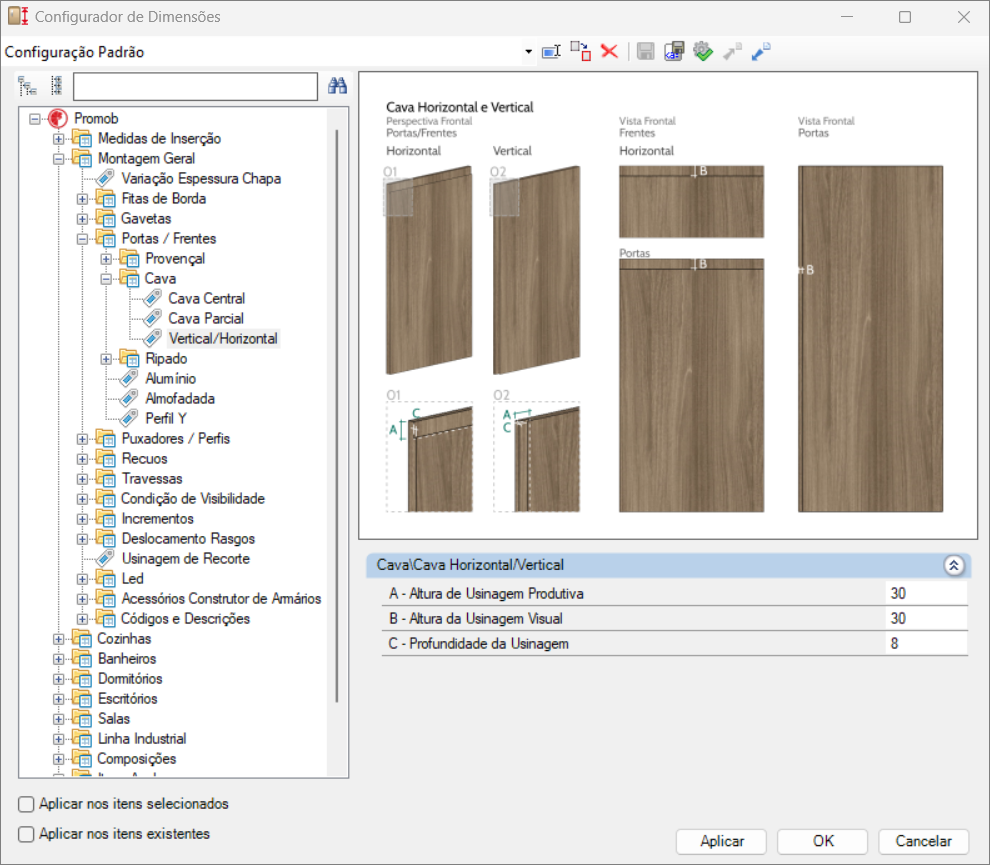Click the tag icon beside Cava Parcial

point(152,318)
